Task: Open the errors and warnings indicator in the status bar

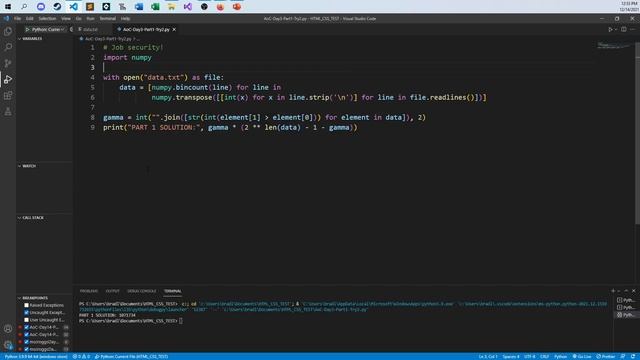Action: 81,357
